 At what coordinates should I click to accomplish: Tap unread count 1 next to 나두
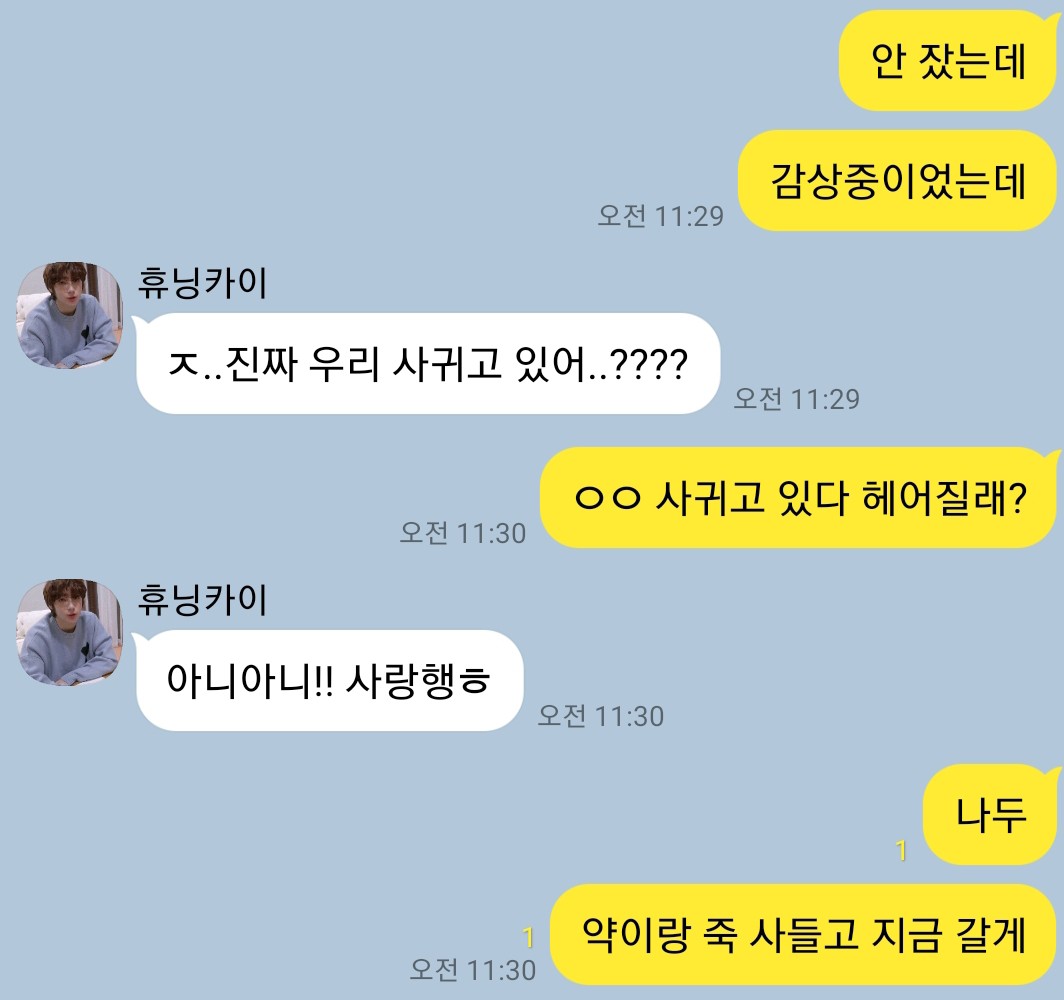[901, 850]
